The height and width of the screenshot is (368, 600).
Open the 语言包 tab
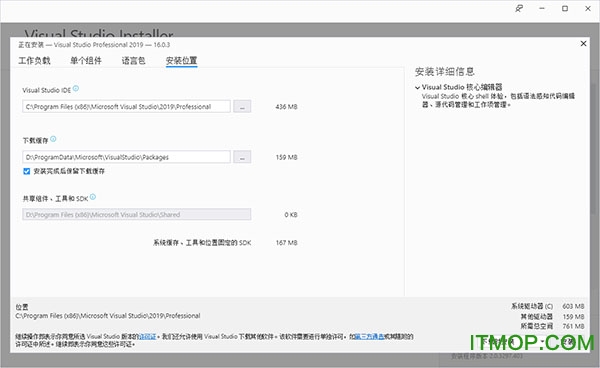coord(134,60)
